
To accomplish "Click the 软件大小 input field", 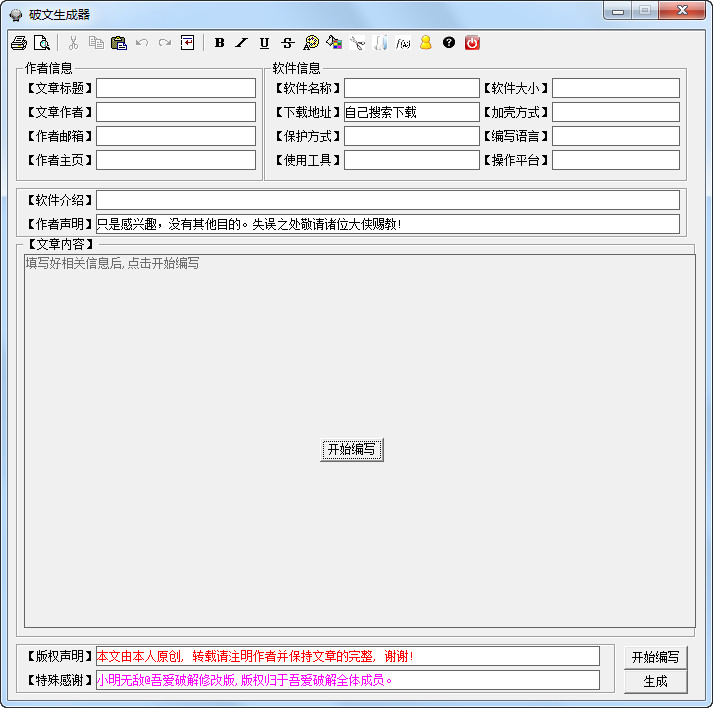I will (616, 88).
